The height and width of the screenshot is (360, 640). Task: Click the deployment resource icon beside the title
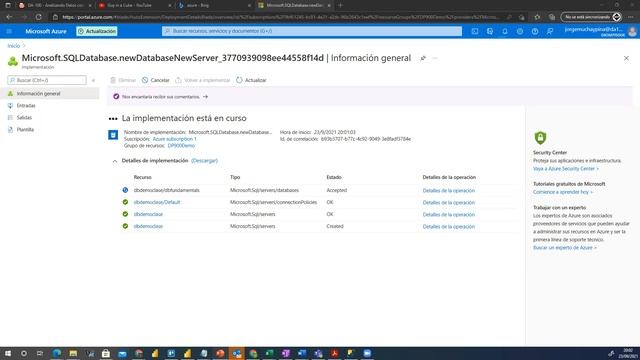click(13, 61)
